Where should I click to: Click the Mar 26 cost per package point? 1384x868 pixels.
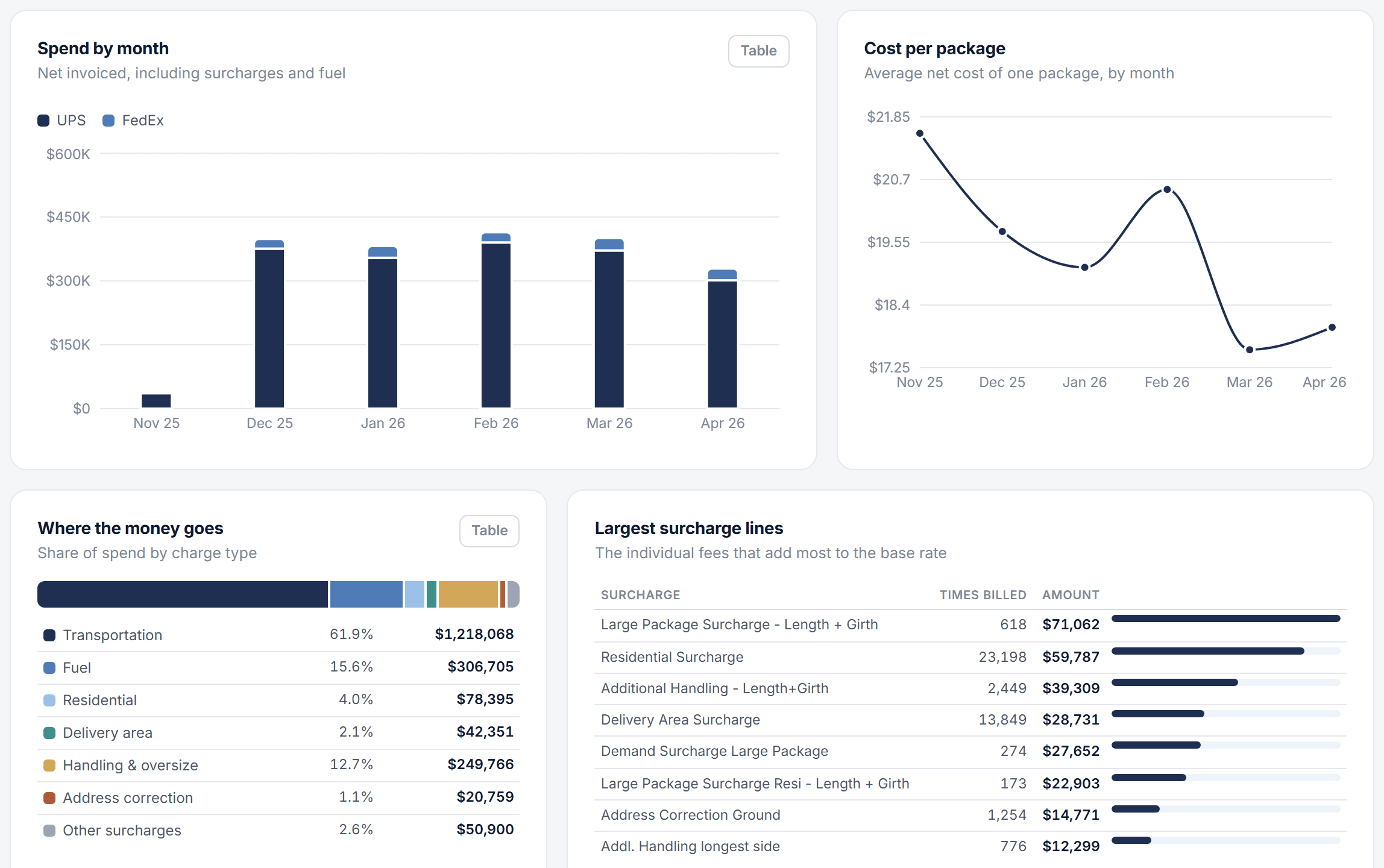1250,350
